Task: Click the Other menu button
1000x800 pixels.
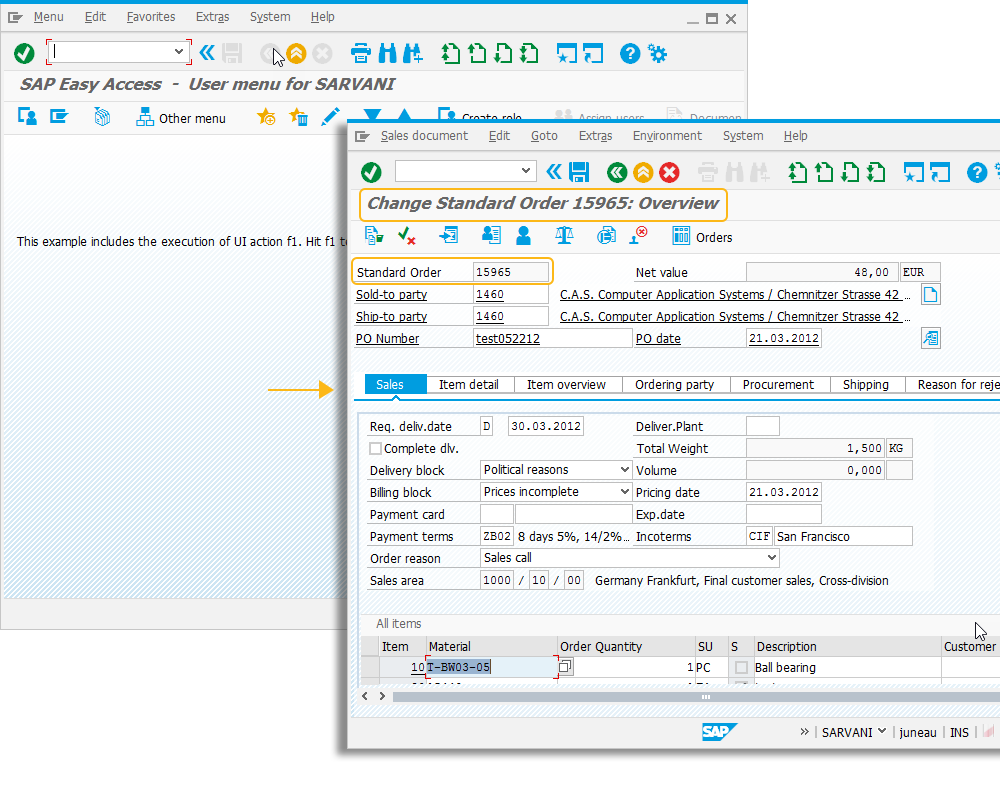Action: point(181,118)
